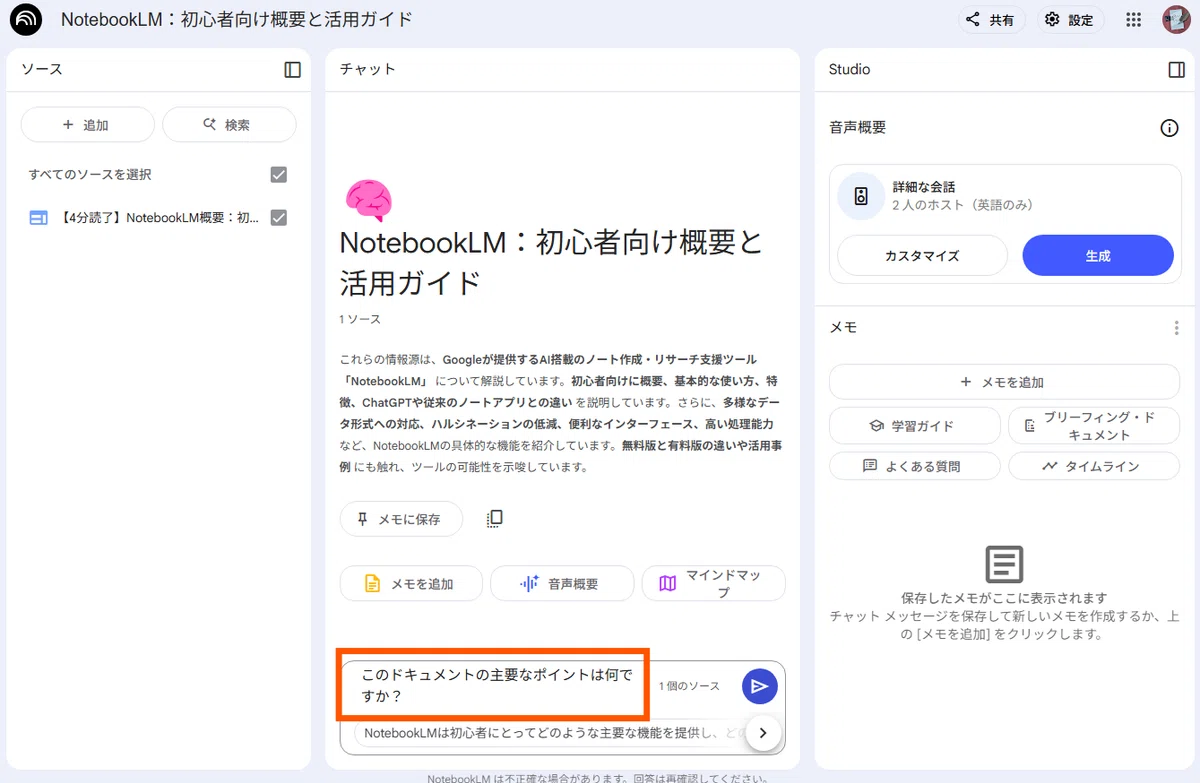Click the 詳細な会話 audio overview icon
The height and width of the screenshot is (783, 1200).
coord(861,196)
